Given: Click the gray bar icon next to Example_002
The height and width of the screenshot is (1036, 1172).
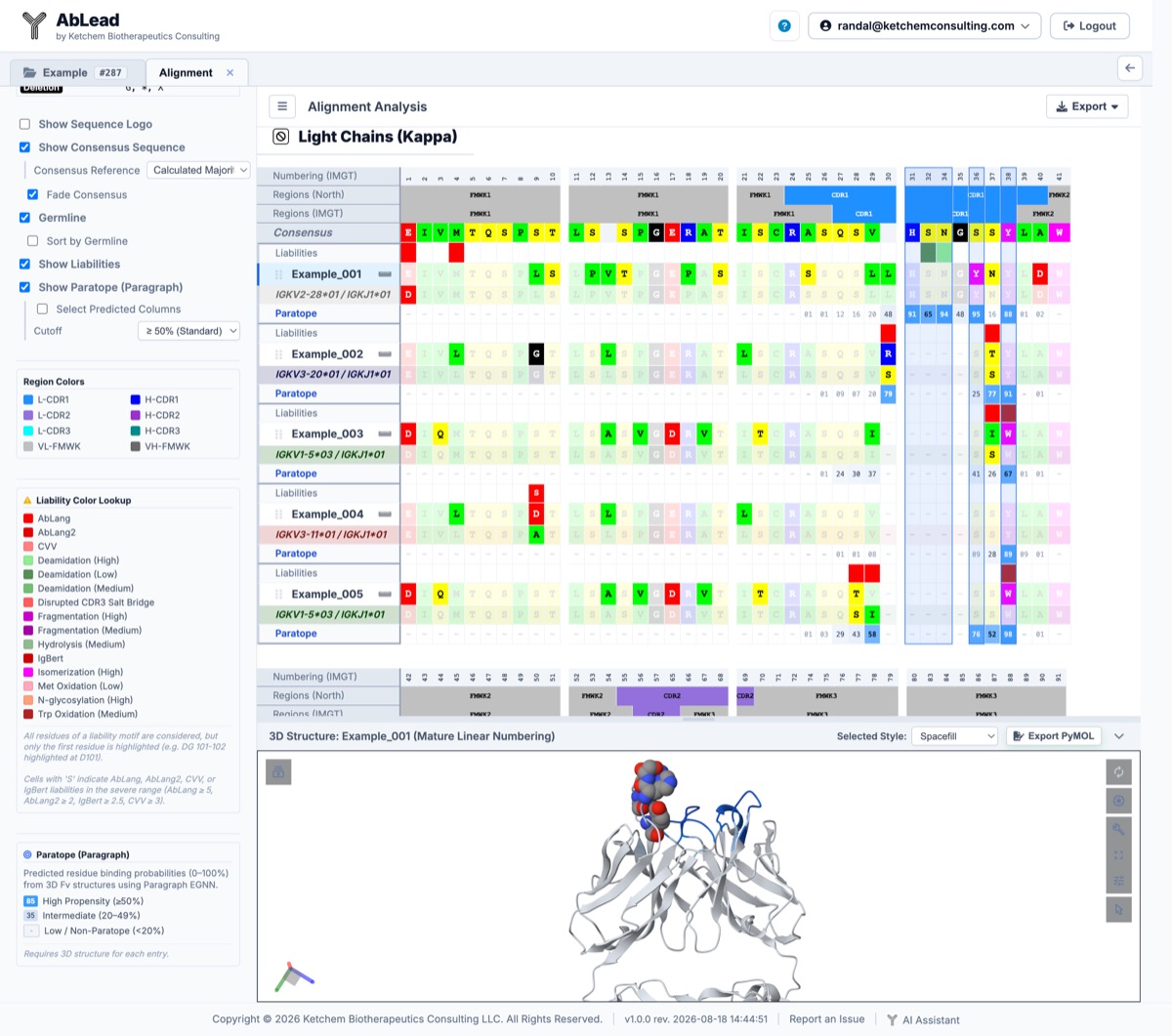Looking at the screenshot, I should (385, 354).
